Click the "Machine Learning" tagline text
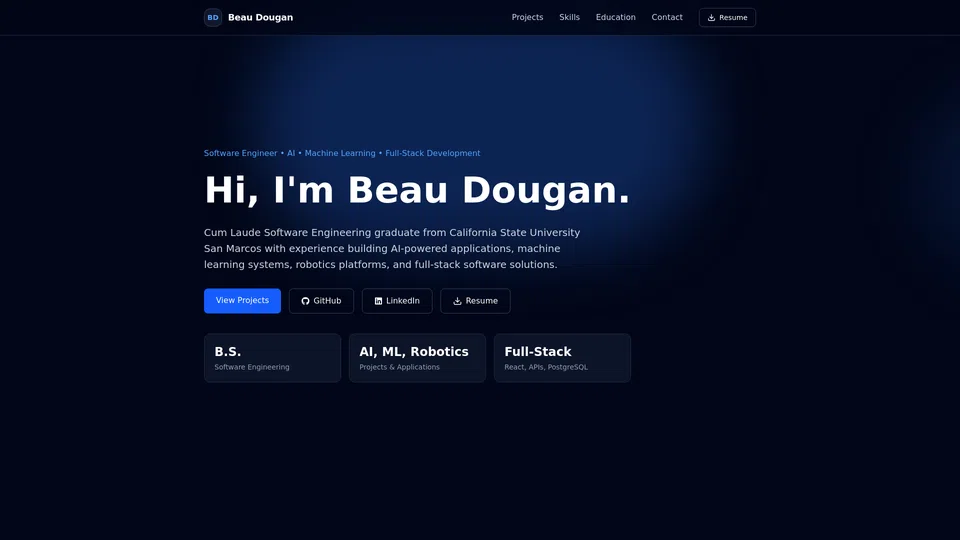The width and height of the screenshot is (960, 540). pos(340,153)
